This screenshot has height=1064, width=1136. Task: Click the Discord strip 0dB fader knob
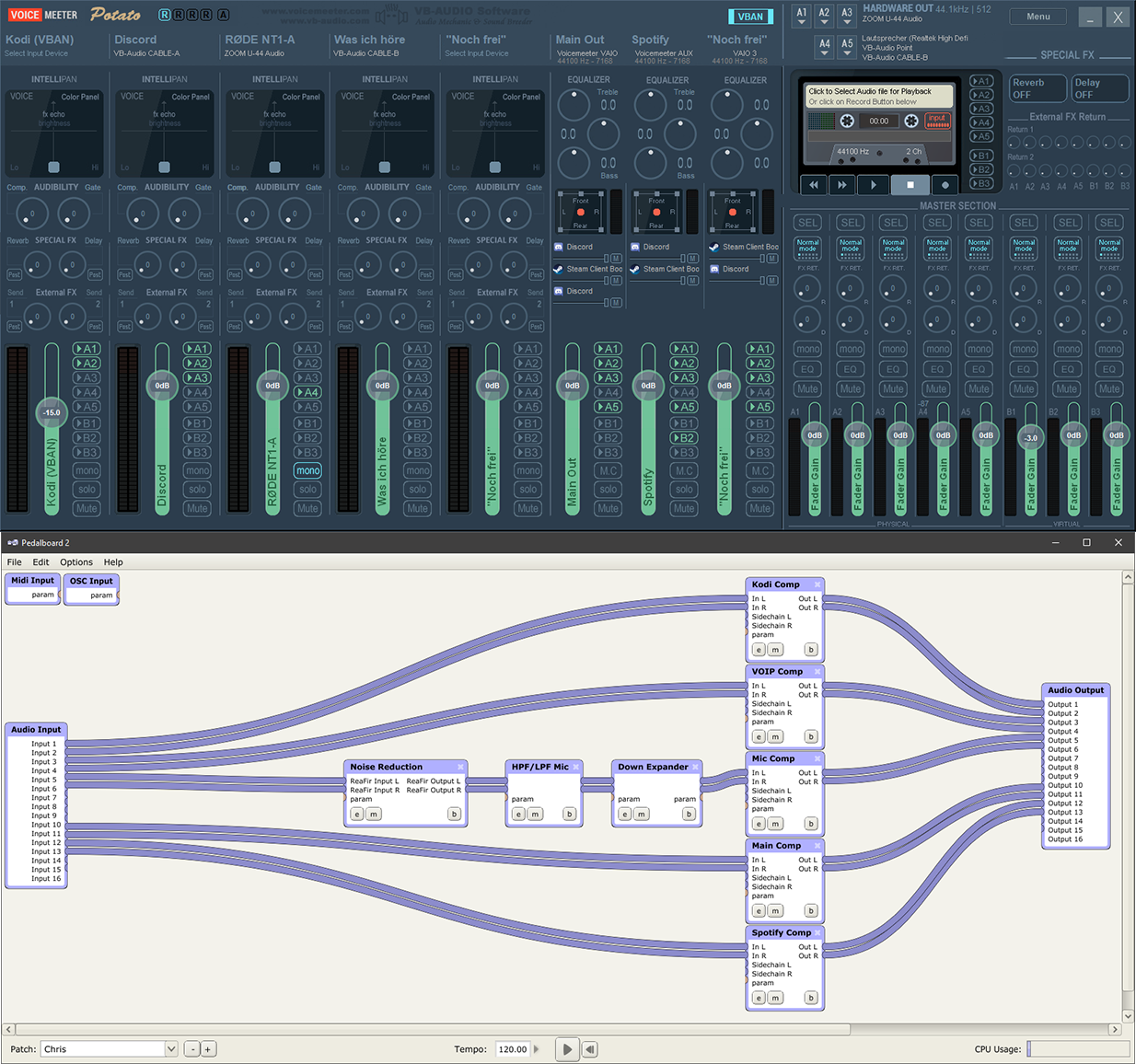click(162, 385)
